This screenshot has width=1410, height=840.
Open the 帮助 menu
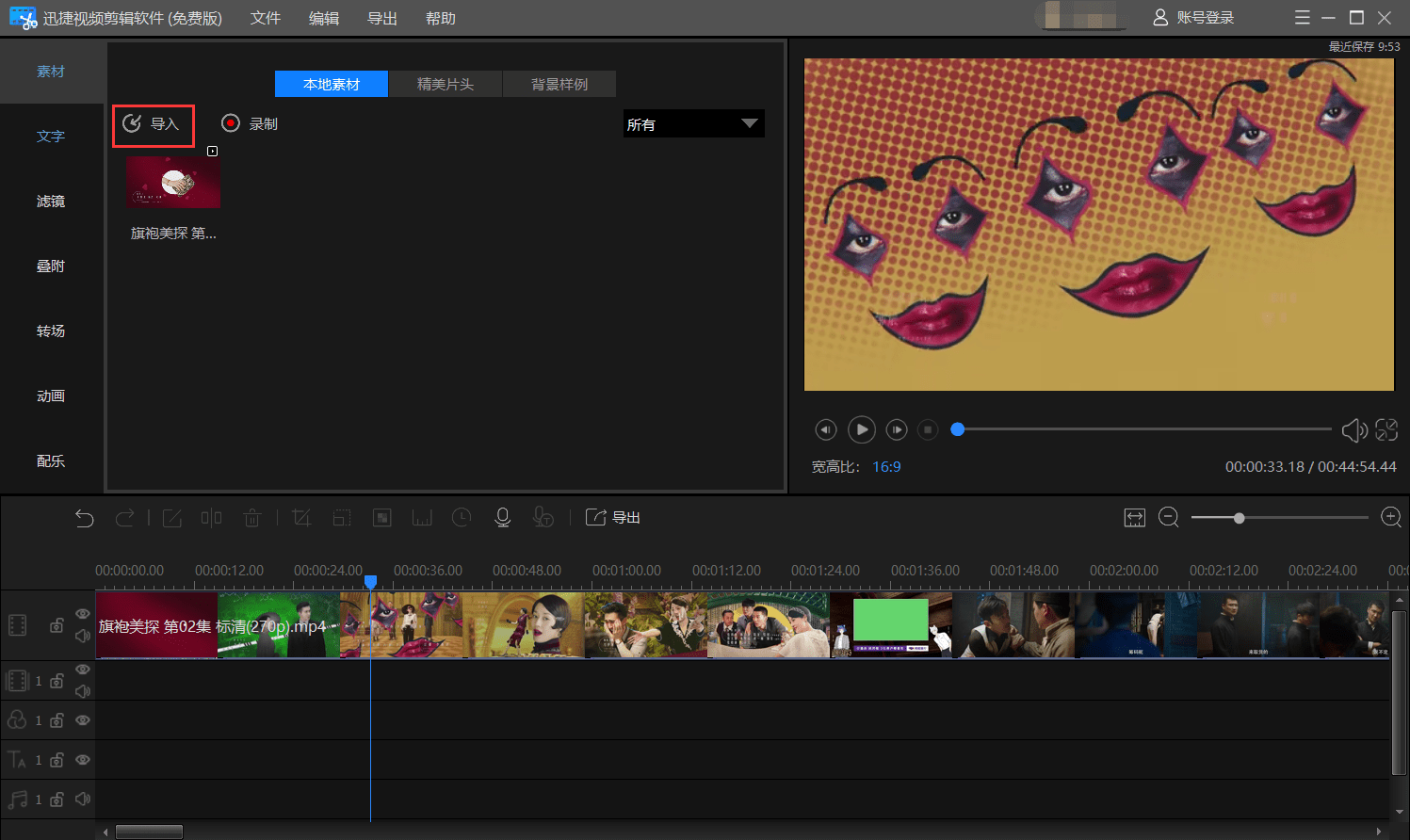[441, 18]
